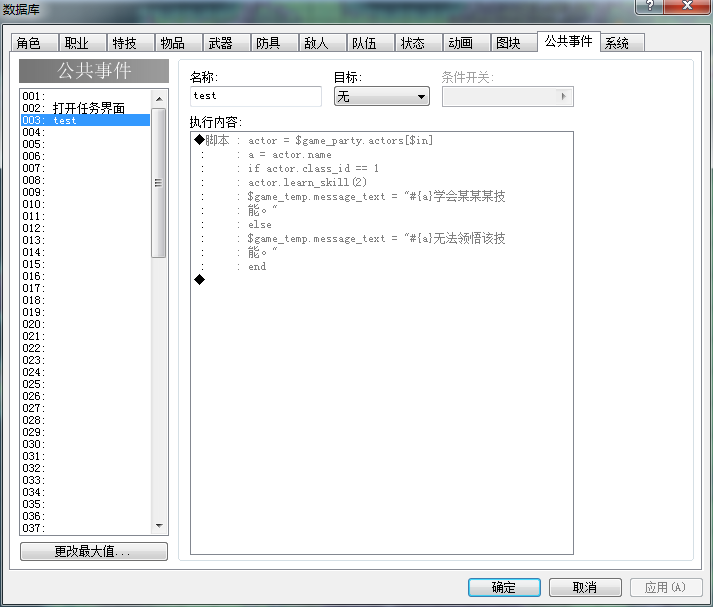The height and width of the screenshot is (607, 713).
Task: Select the 脚本 command line with $game_party.actors
Action: pyautogui.click(x=382, y=140)
